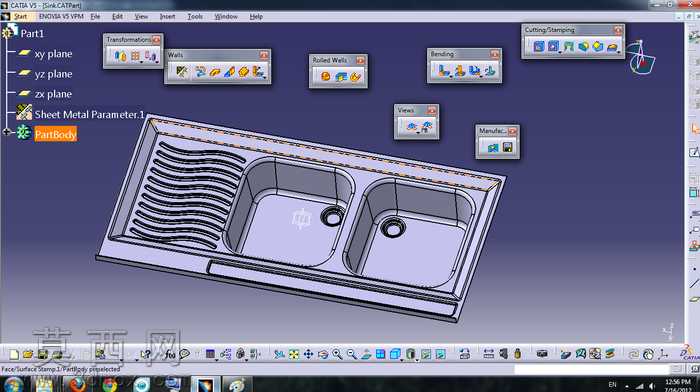
Task: Open Isometry sub-toolbar dropdown arrow in Transformations
Action: [157, 62]
